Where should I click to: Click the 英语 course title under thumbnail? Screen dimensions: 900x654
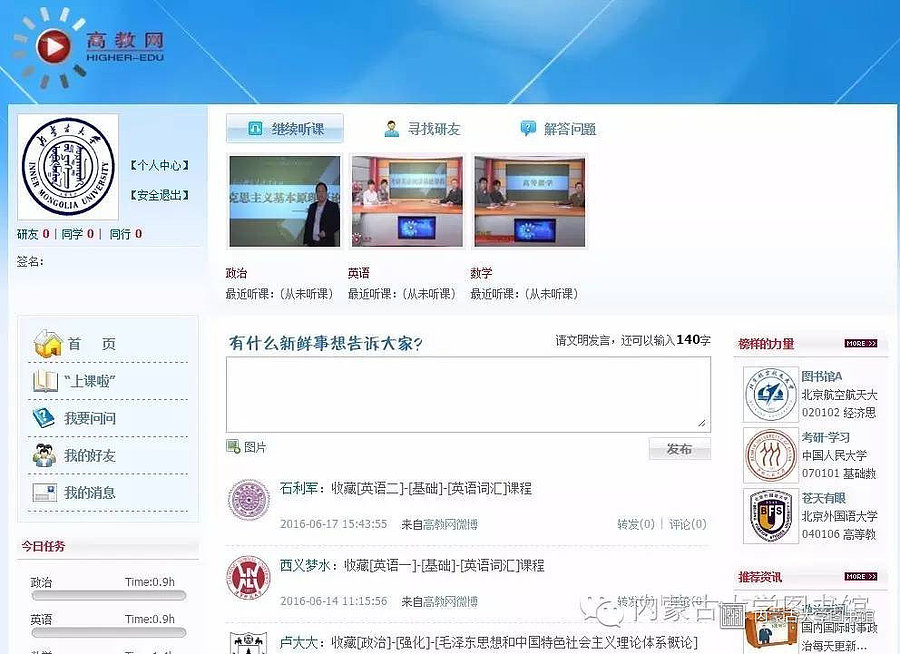(x=358, y=273)
